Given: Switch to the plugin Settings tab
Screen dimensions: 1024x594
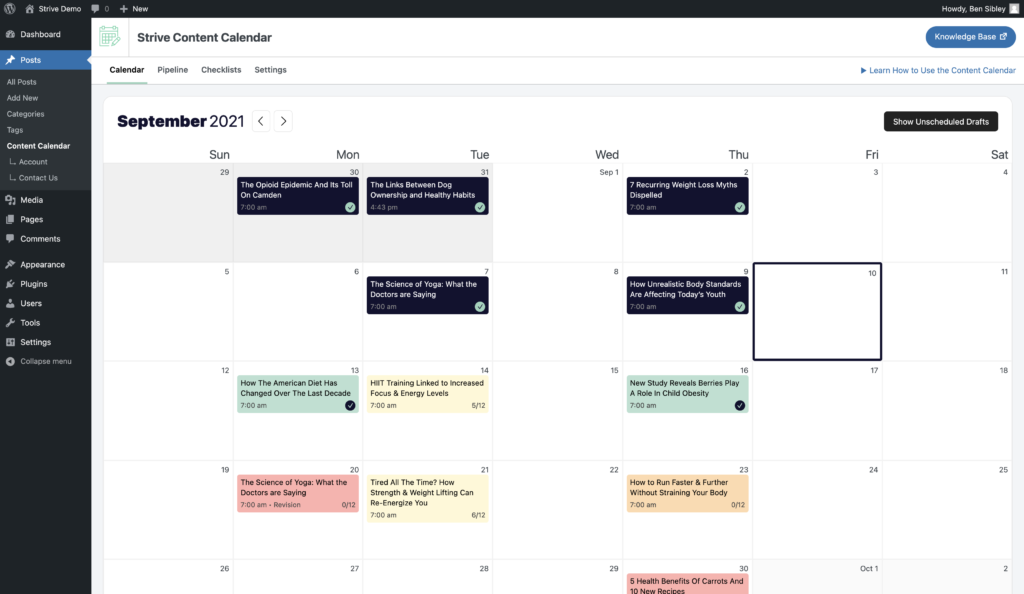Looking at the screenshot, I should click(270, 70).
